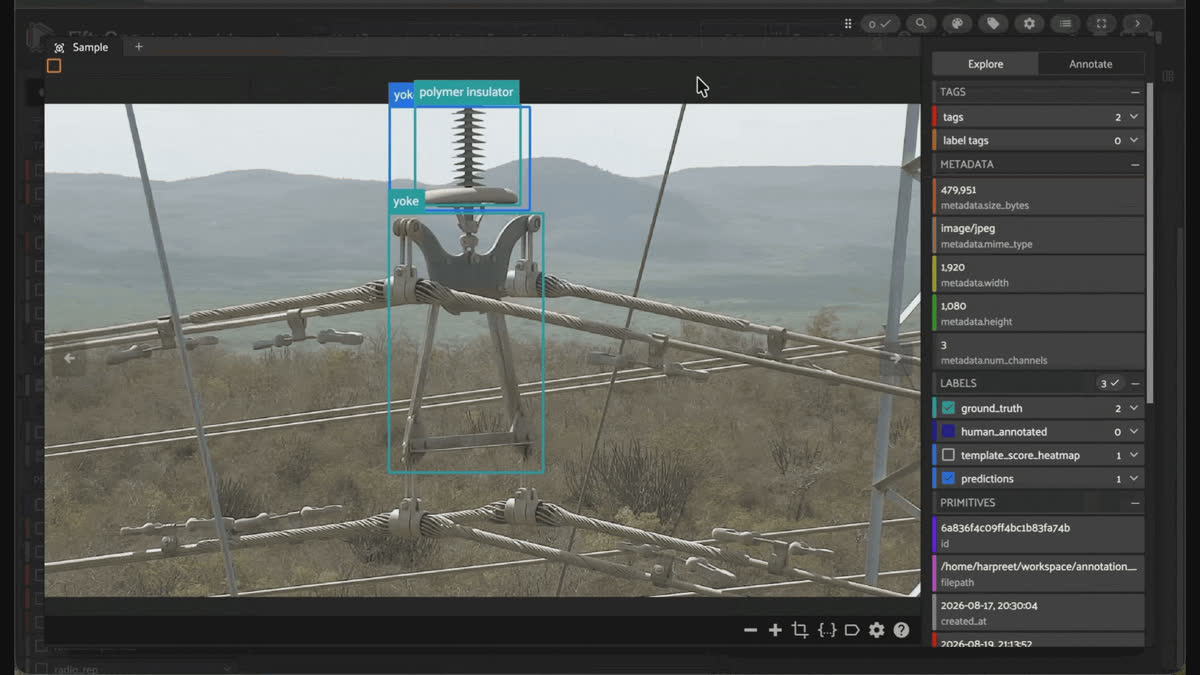Screen dimensions: 1200x675
Task: Collapse the TAGS section
Action: click(x=1135, y=92)
